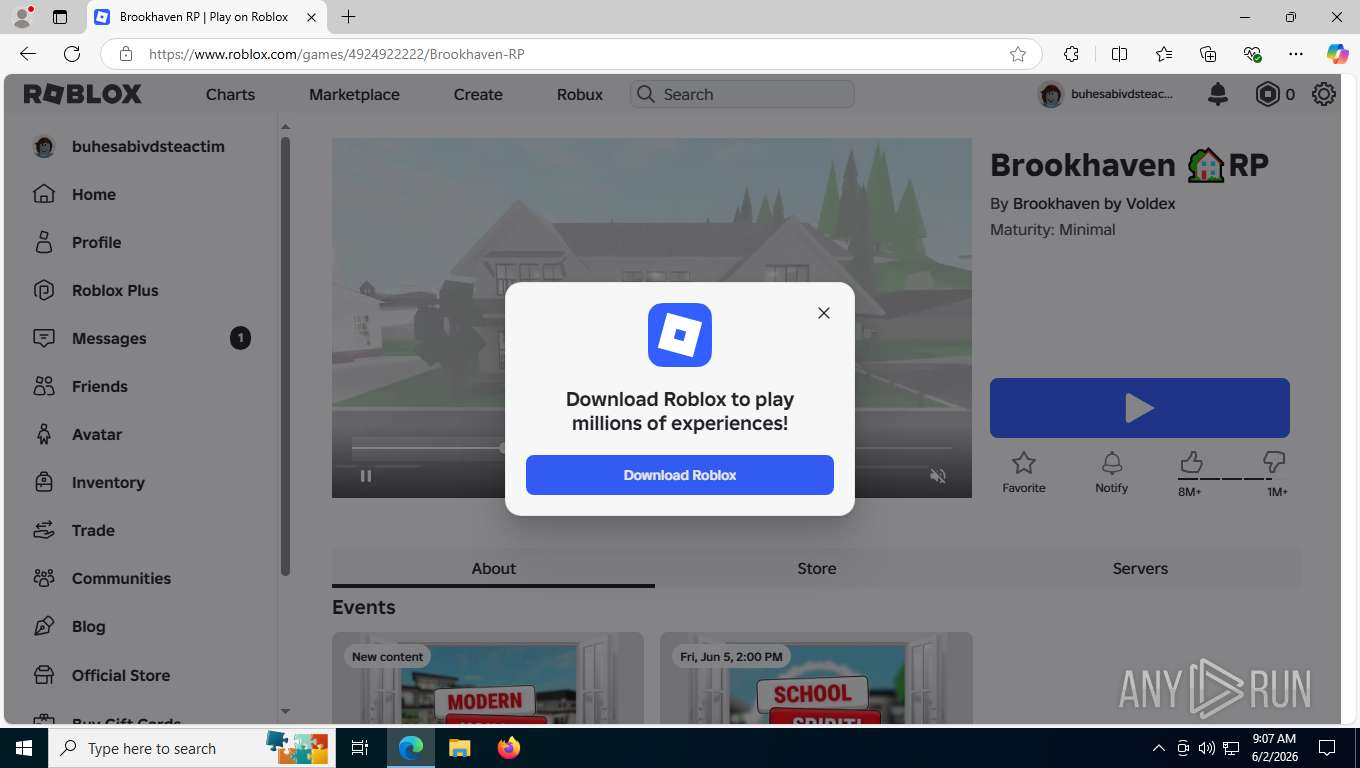
Task: Switch to the About tab
Action: (493, 568)
